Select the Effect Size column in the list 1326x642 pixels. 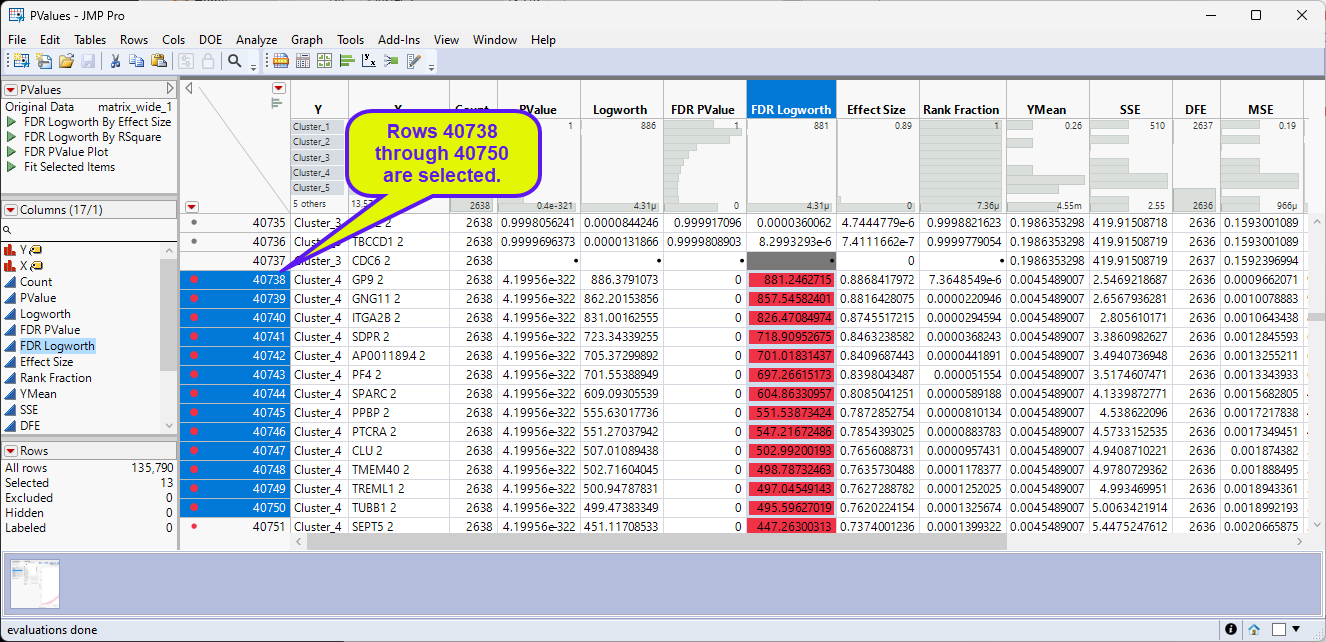pyautogui.click(x=46, y=362)
